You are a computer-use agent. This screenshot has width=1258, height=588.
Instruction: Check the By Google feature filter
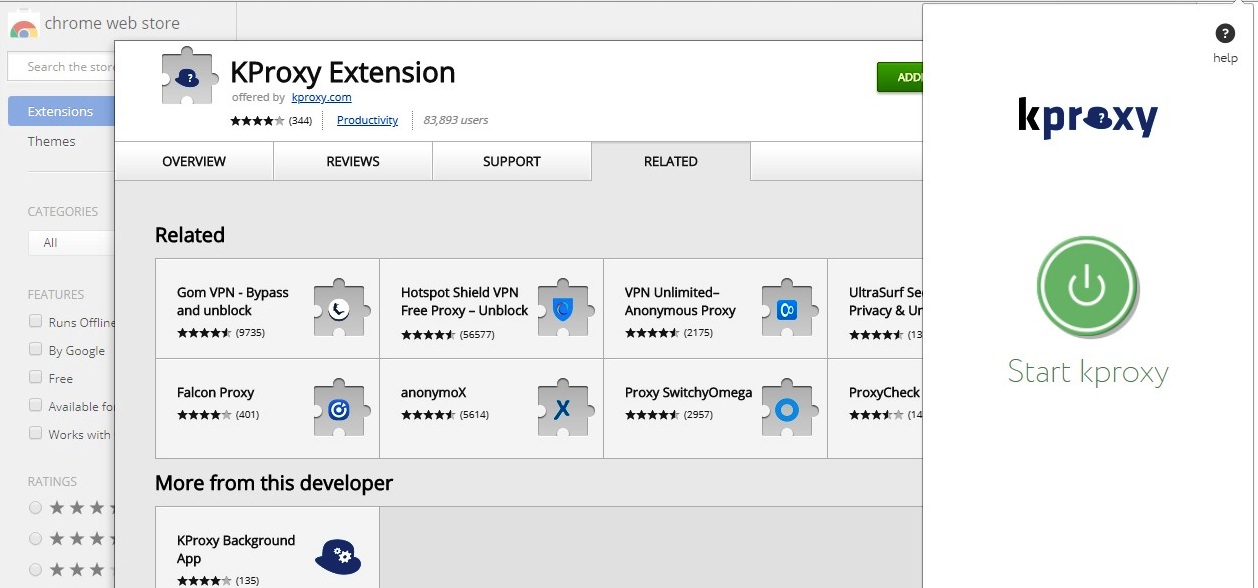point(36,350)
